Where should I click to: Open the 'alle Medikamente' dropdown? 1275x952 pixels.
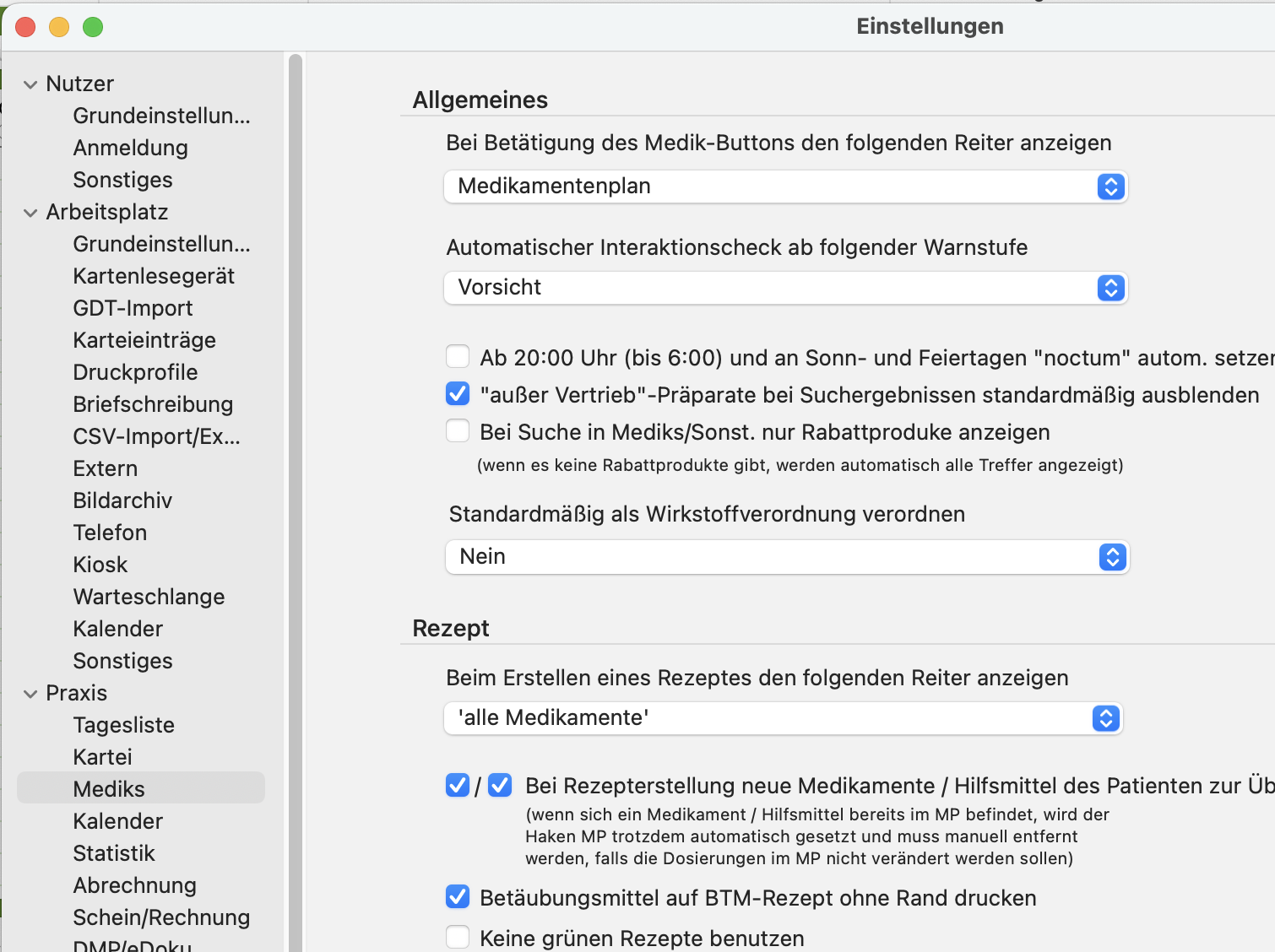(x=784, y=718)
